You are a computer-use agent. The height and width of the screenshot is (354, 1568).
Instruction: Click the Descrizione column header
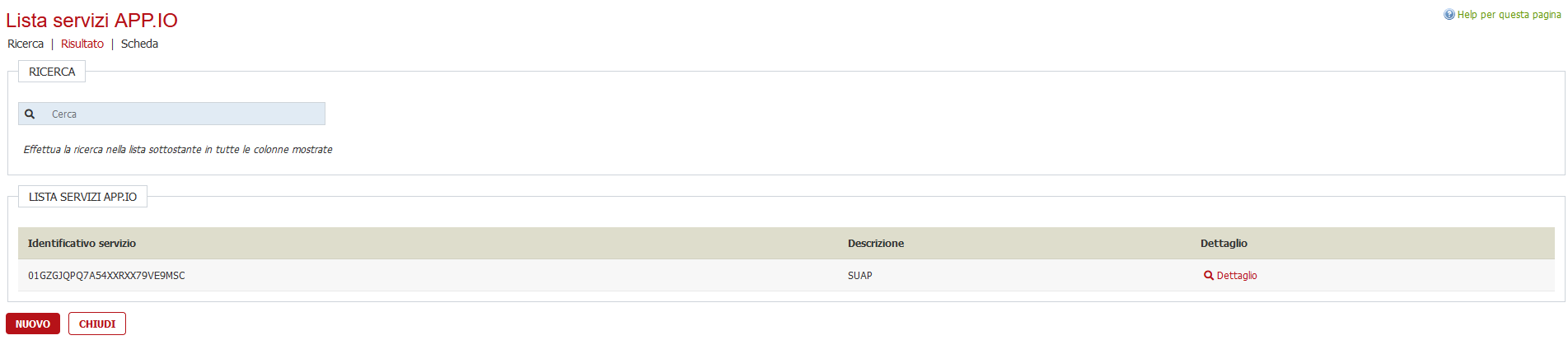tap(876, 244)
